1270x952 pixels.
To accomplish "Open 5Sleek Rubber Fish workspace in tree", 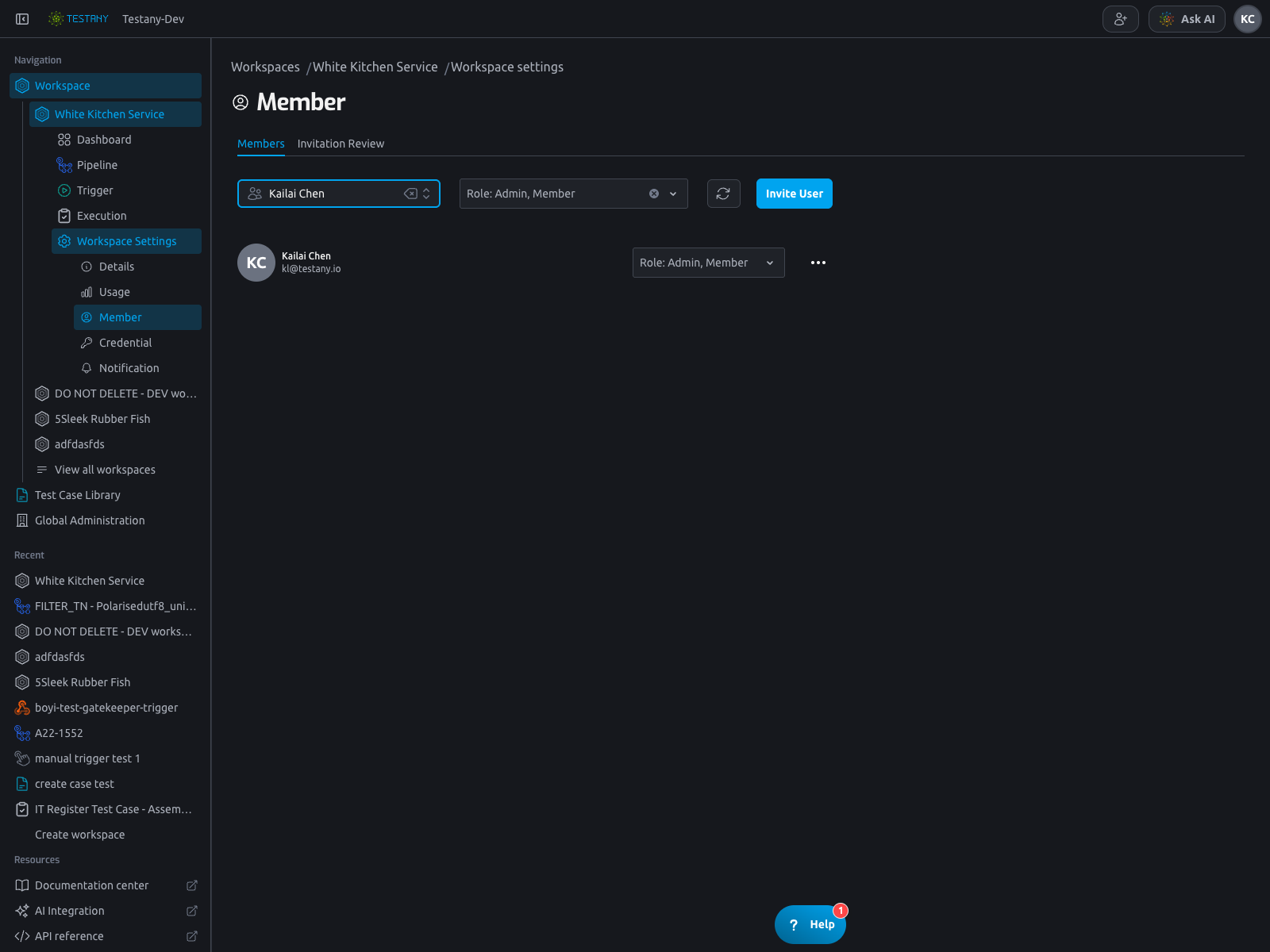I will (115, 419).
